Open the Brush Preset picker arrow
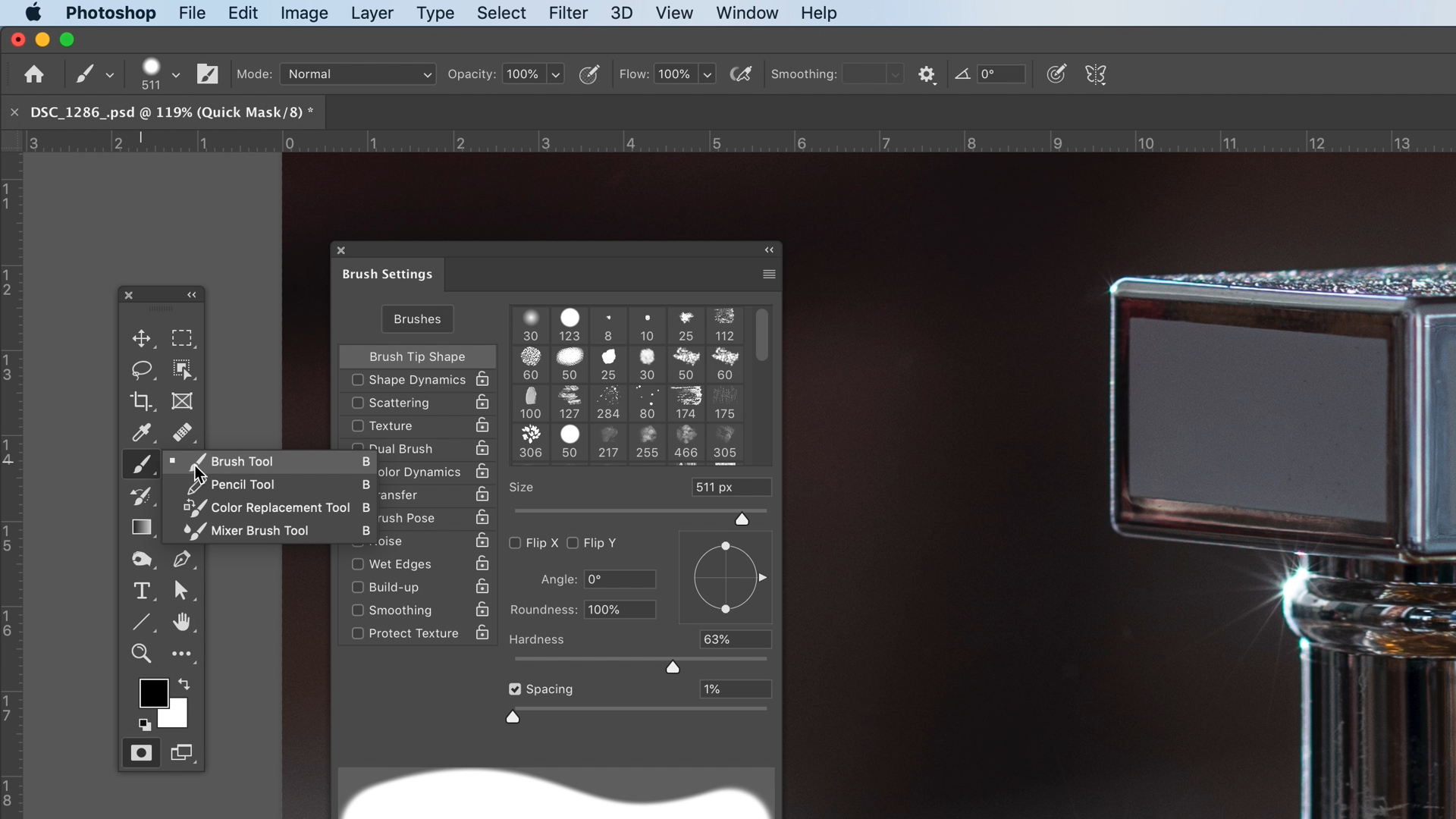 pyautogui.click(x=176, y=74)
